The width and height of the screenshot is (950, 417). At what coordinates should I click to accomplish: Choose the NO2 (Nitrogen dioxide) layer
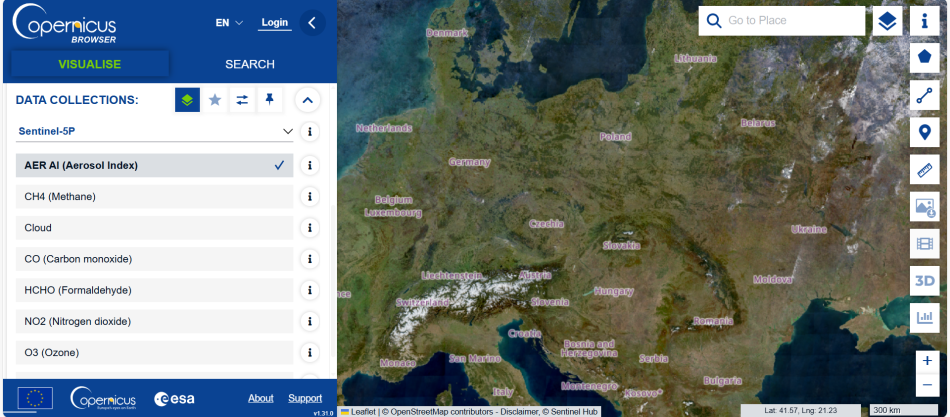(154, 322)
